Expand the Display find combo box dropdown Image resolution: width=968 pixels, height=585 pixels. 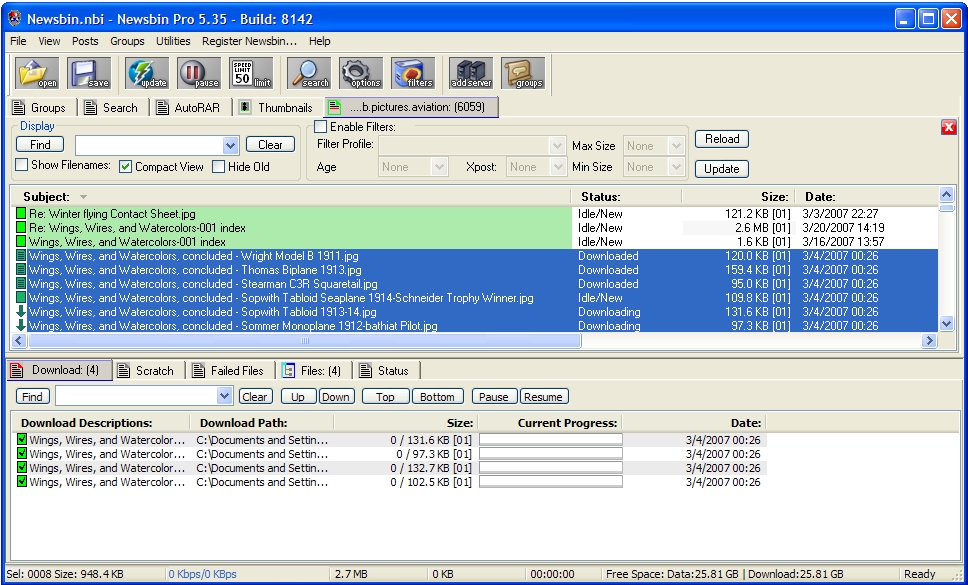pyautogui.click(x=230, y=146)
